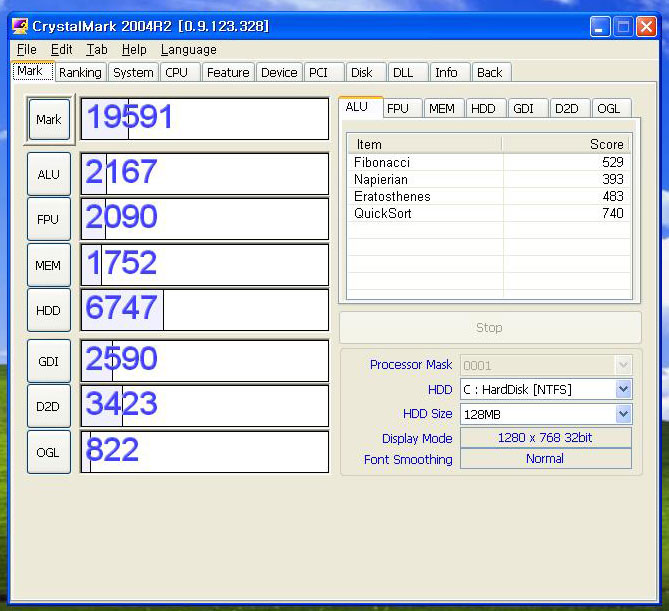Switch to the Ranking tab
The image size is (669, 611).
(x=80, y=72)
